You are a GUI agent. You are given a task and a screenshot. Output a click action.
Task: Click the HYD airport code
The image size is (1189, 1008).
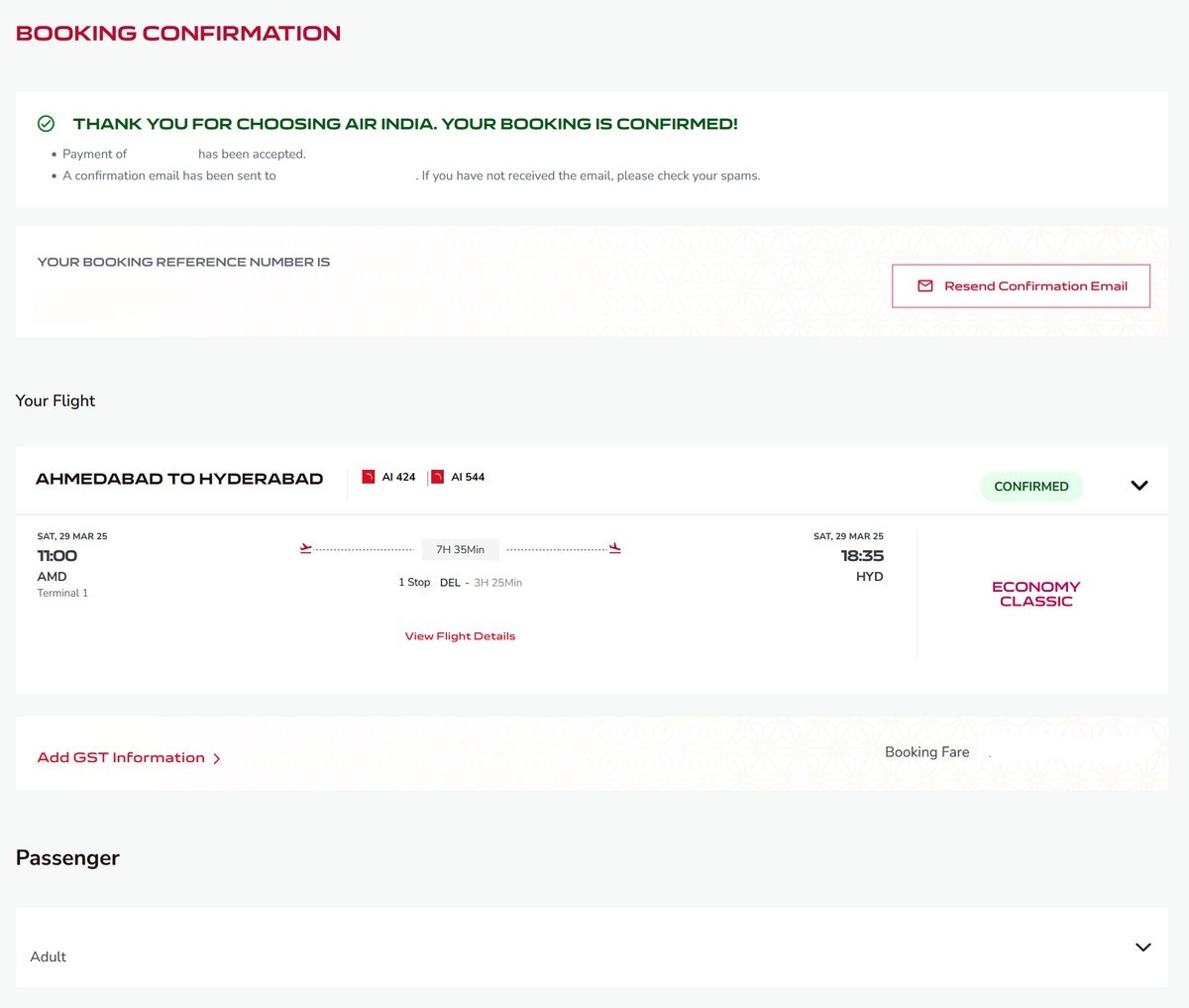(x=869, y=577)
